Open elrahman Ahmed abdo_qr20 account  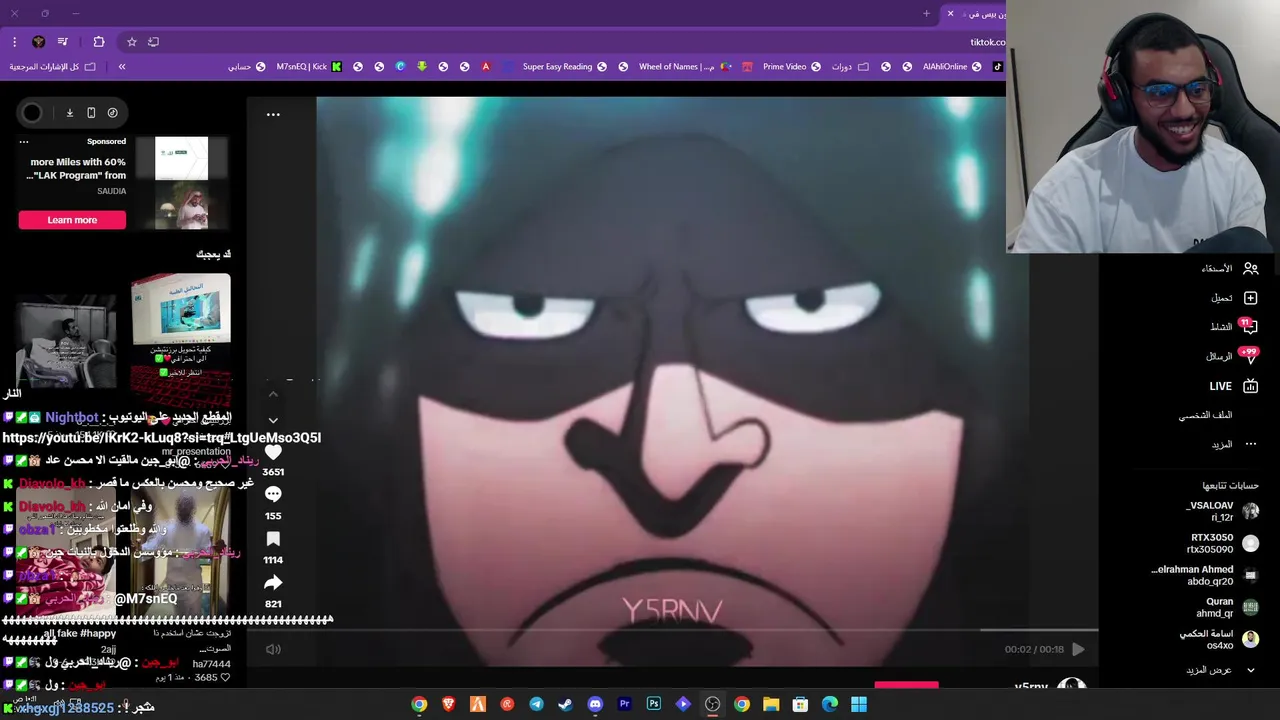(x=1205, y=575)
